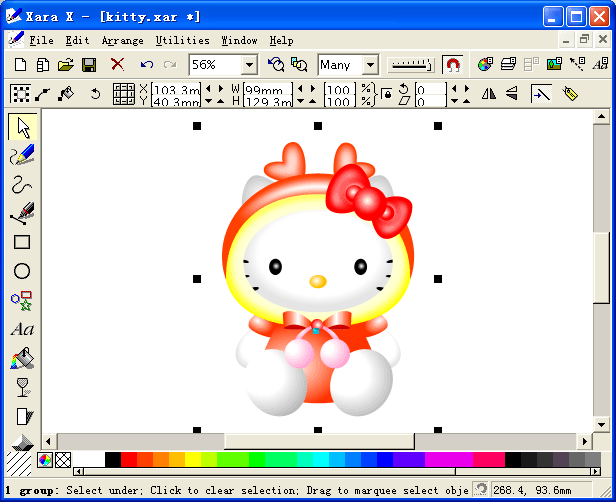Open the Many quality dropdown
Image resolution: width=616 pixels, height=502 pixels.
coord(370,65)
